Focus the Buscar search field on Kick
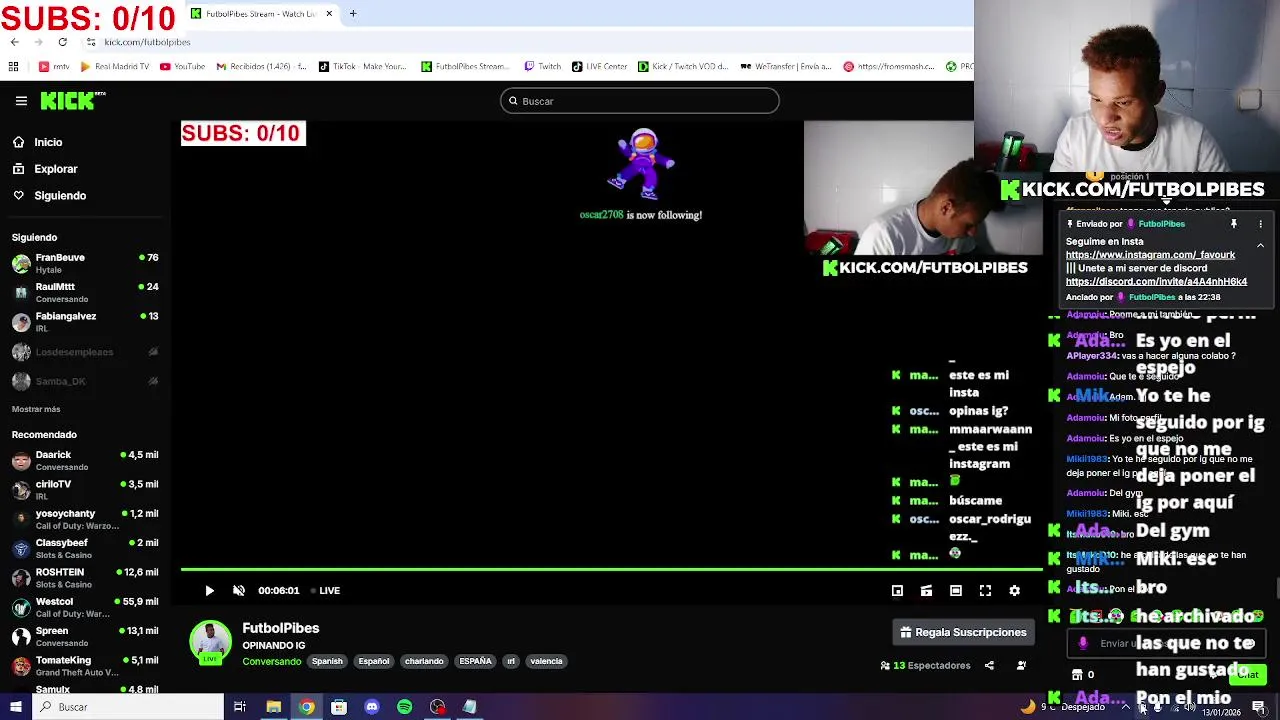Screen dimensions: 1280x720 click(x=640, y=101)
